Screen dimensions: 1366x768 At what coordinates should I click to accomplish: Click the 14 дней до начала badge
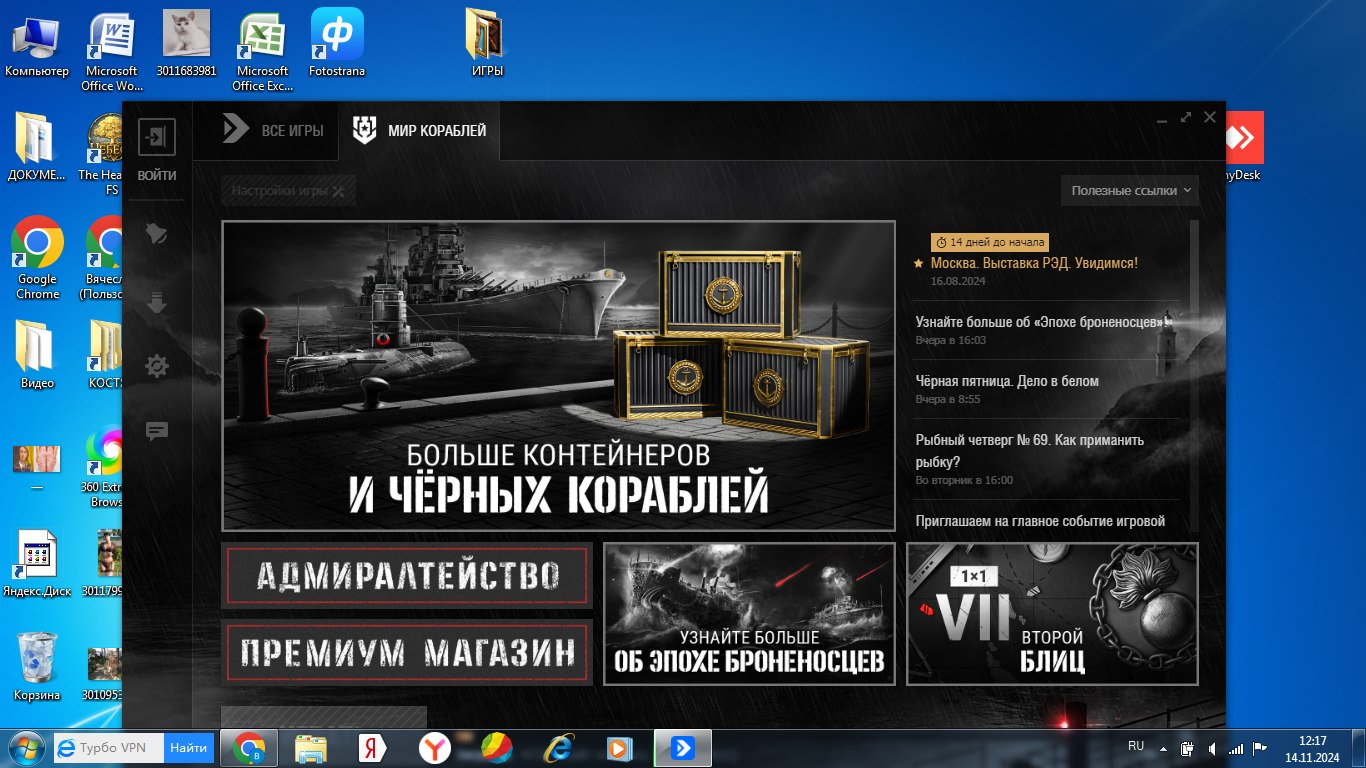pyautogui.click(x=990, y=242)
